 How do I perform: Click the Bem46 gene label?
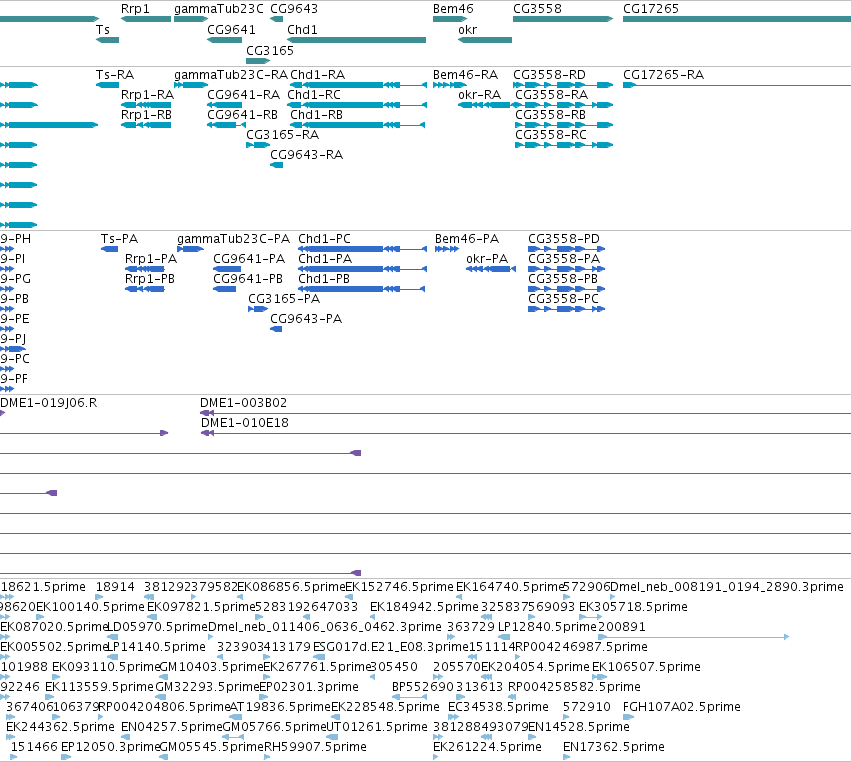coord(453,9)
